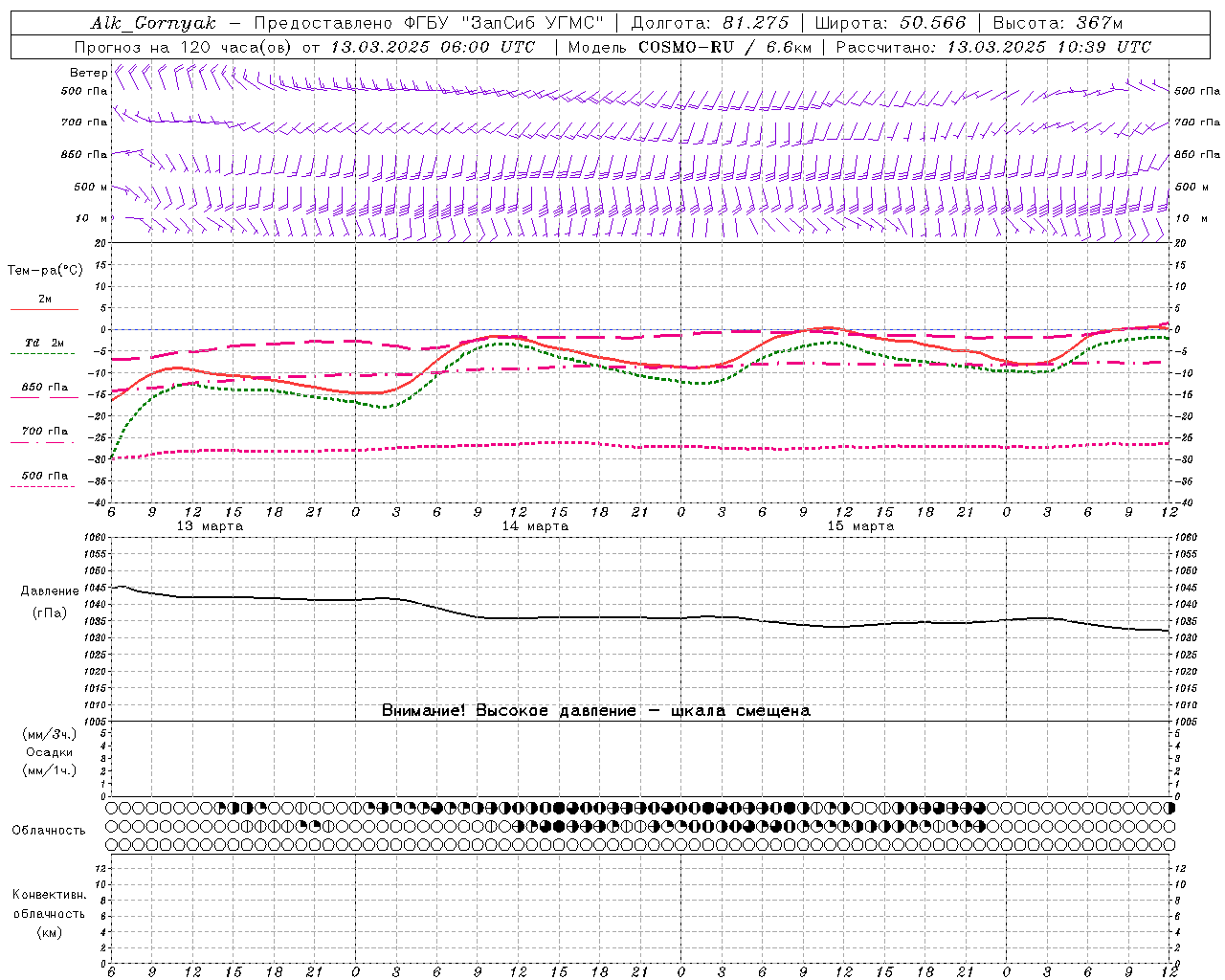This screenshot has width=1225, height=980.
Task: Click the 1005 value on left pressure axis
Action: 96,722
